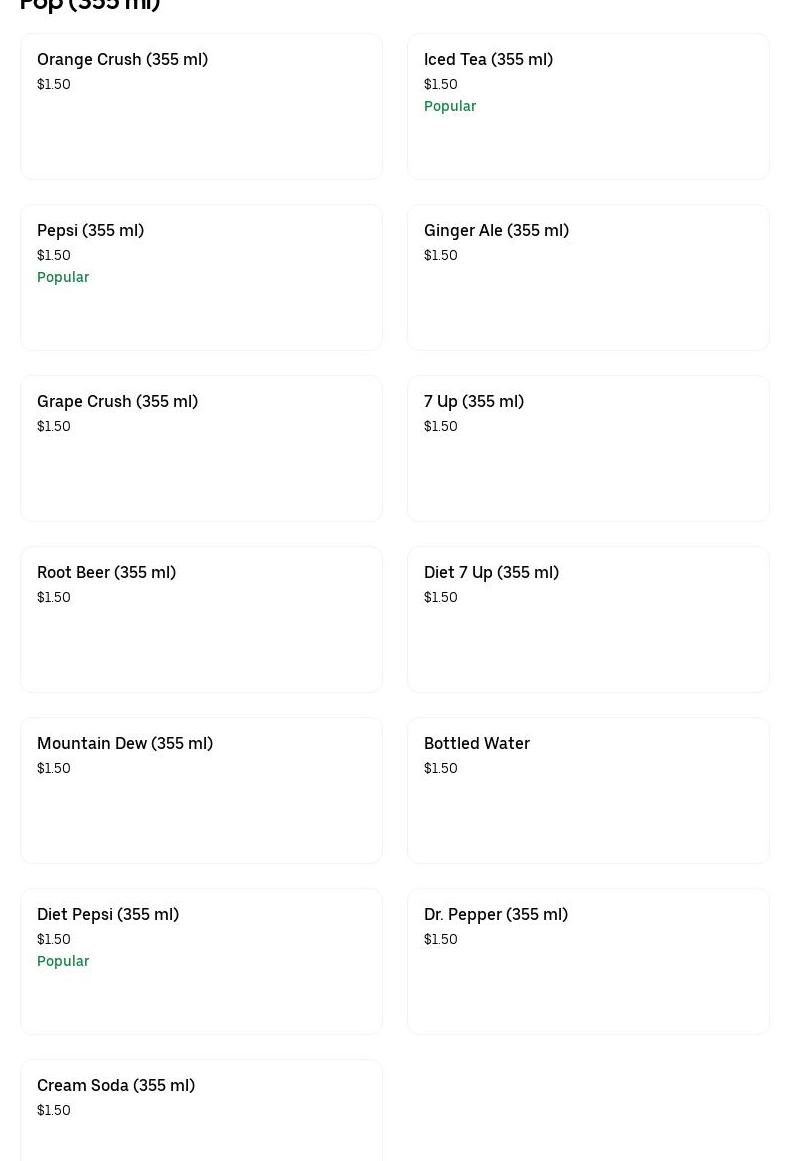Open Mountain Dew (355 ml) item
This screenshot has height=1161, width=804.
tap(201, 791)
